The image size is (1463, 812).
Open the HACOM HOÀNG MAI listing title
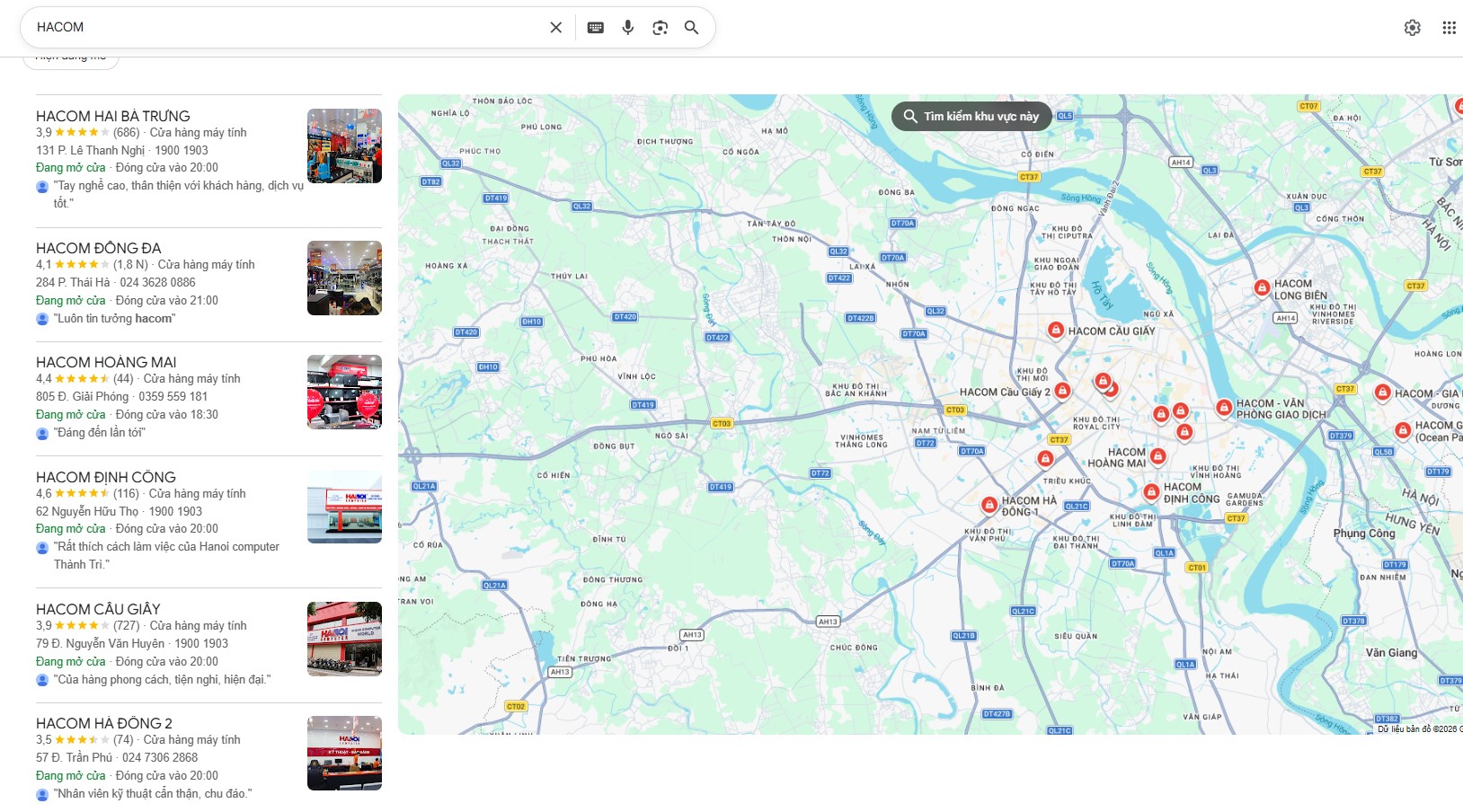(x=106, y=362)
